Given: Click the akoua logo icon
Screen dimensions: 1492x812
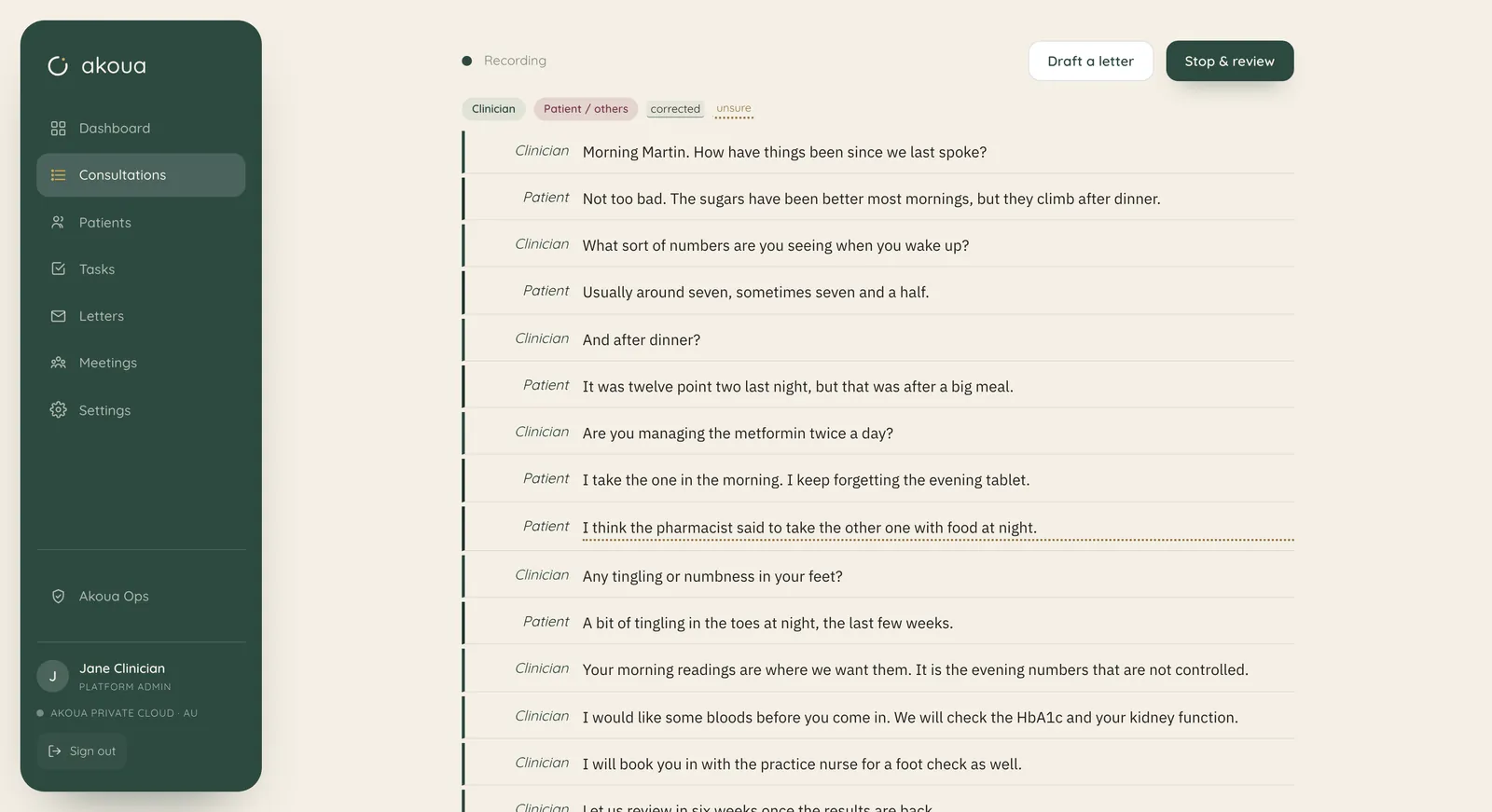Looking at the screenshot, I should pyautogui.click(x=58, y=65).
